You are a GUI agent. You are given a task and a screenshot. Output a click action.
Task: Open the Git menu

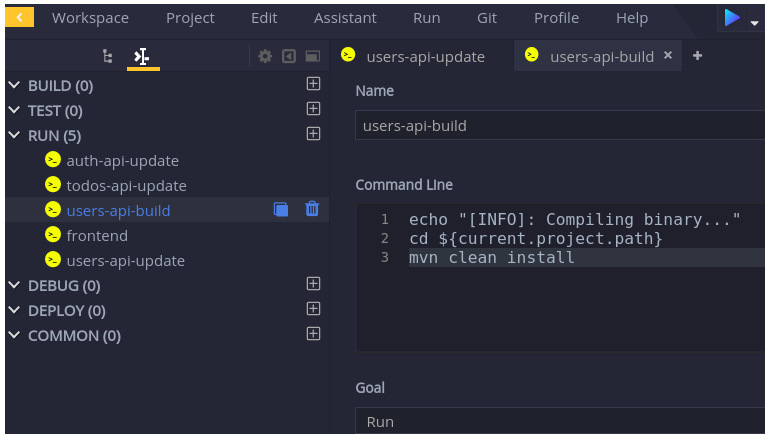487,18
